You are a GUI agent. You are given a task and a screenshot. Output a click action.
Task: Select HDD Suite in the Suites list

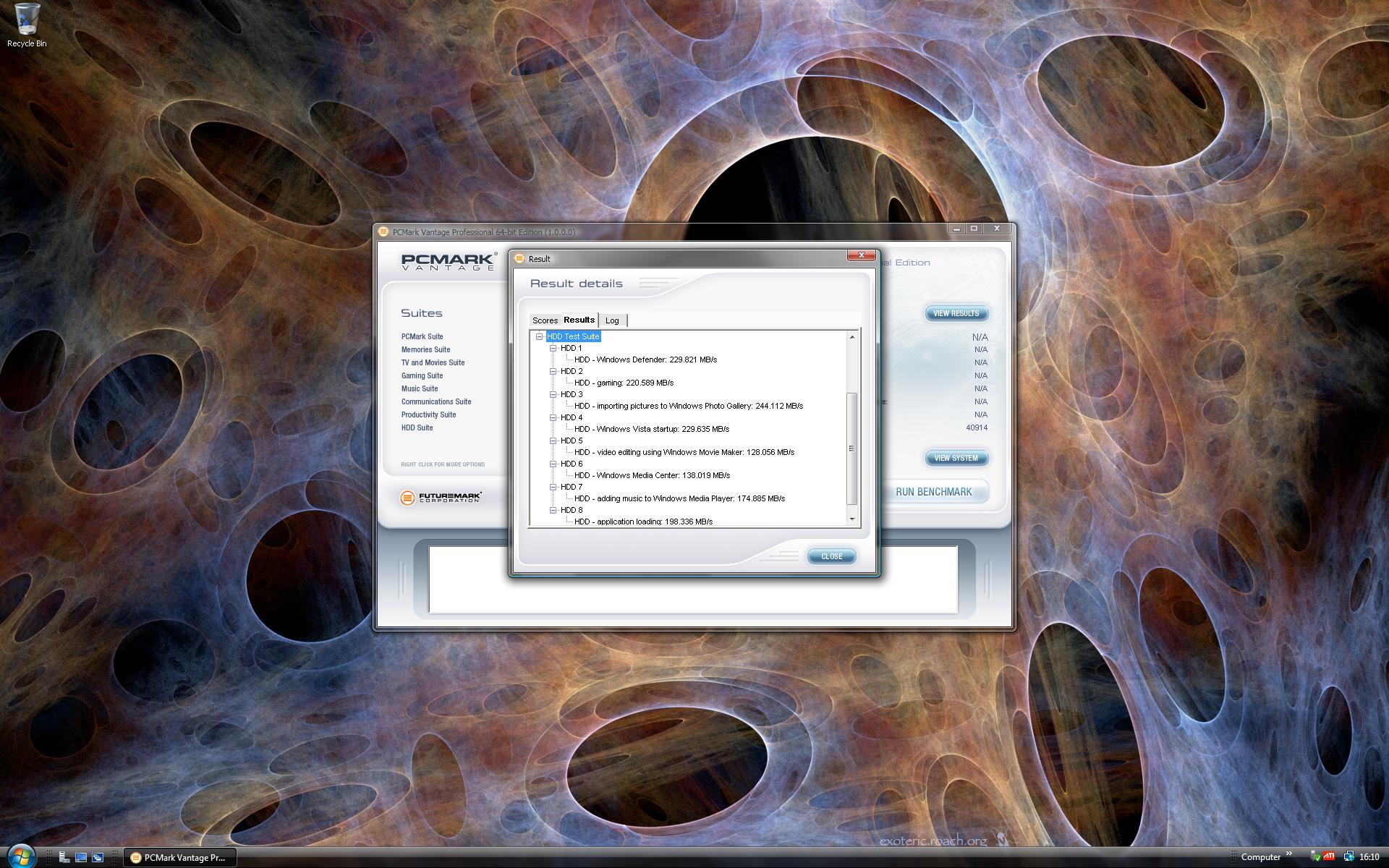(x=417, y=427)
